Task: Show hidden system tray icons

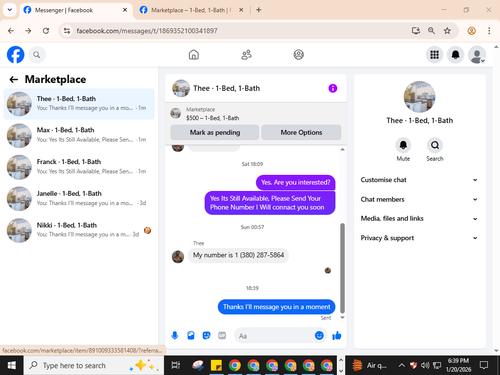Action: tap(402, 365)
